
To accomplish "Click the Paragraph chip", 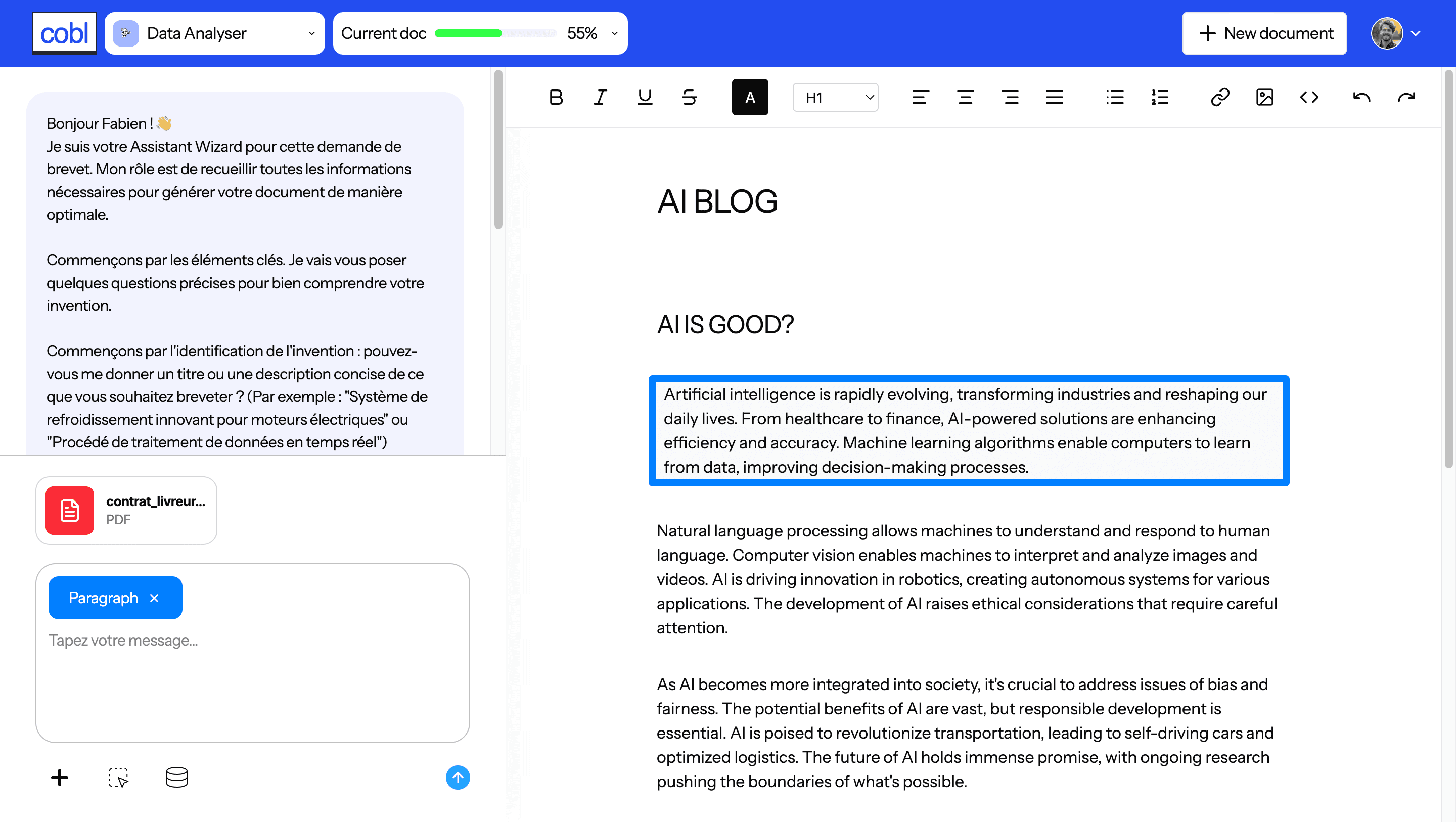I will pyautogui.click(x=115, y=598).
